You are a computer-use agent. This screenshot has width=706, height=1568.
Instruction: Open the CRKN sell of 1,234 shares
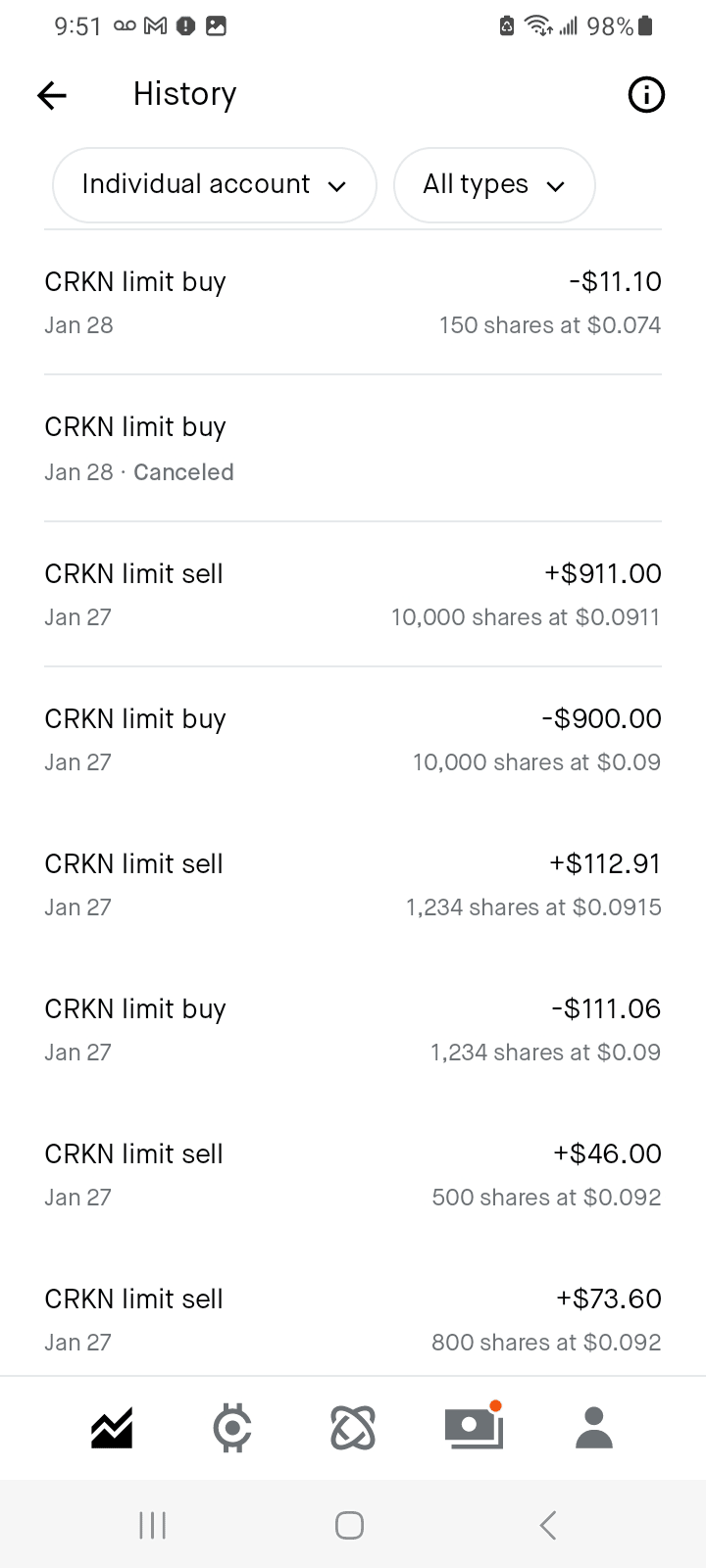coord(353,885)
